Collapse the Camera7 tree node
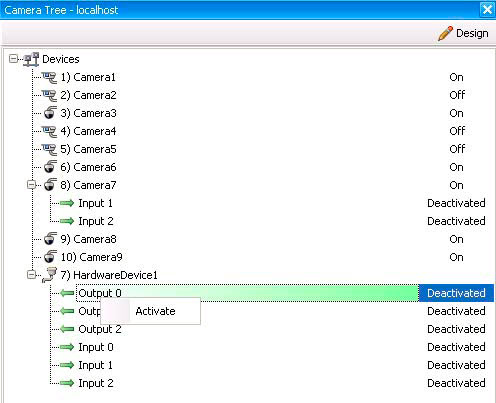 pyautogui.click(x=31, y=185)
